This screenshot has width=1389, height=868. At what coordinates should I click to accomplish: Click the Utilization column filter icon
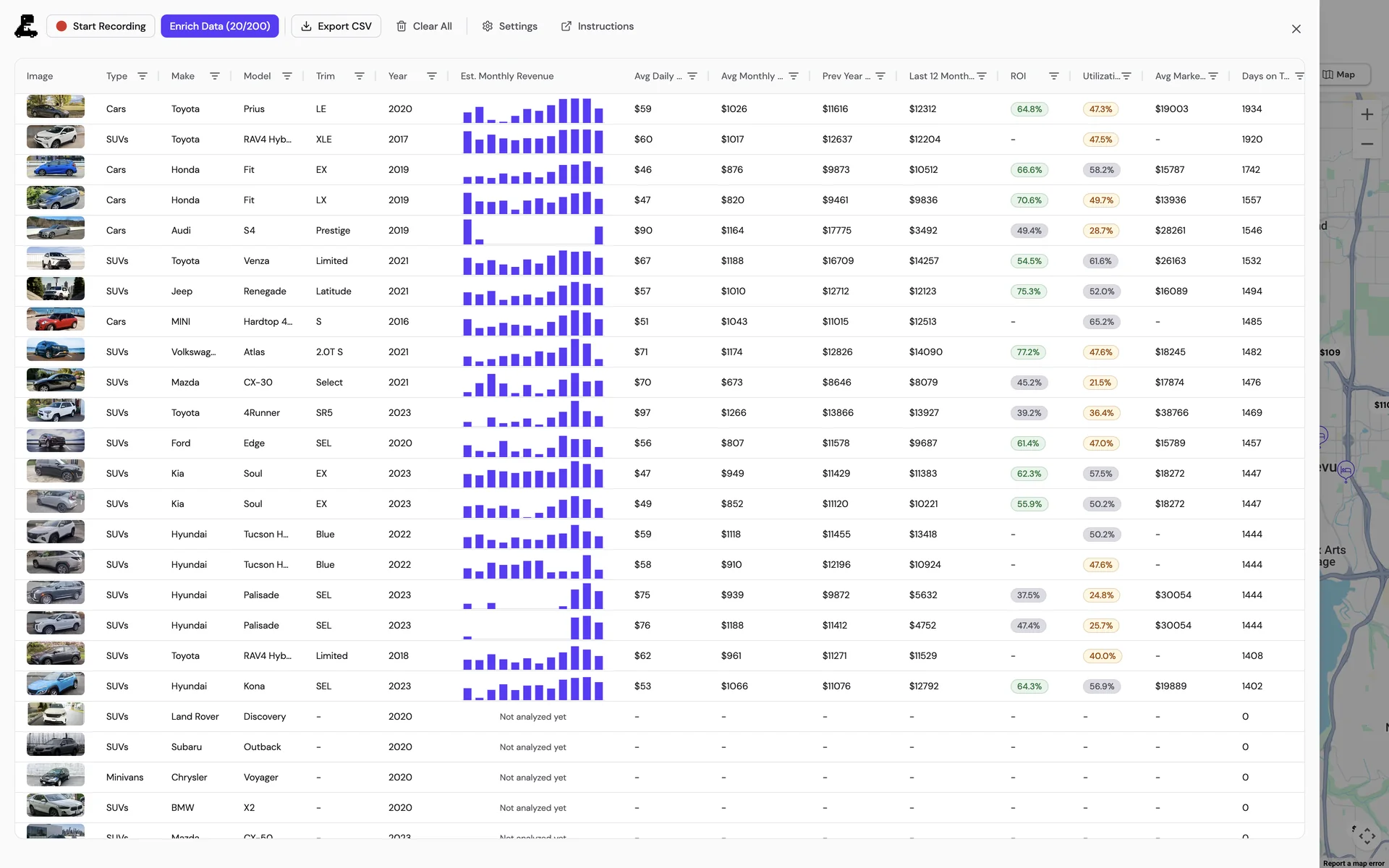(x=1126, y=76)
